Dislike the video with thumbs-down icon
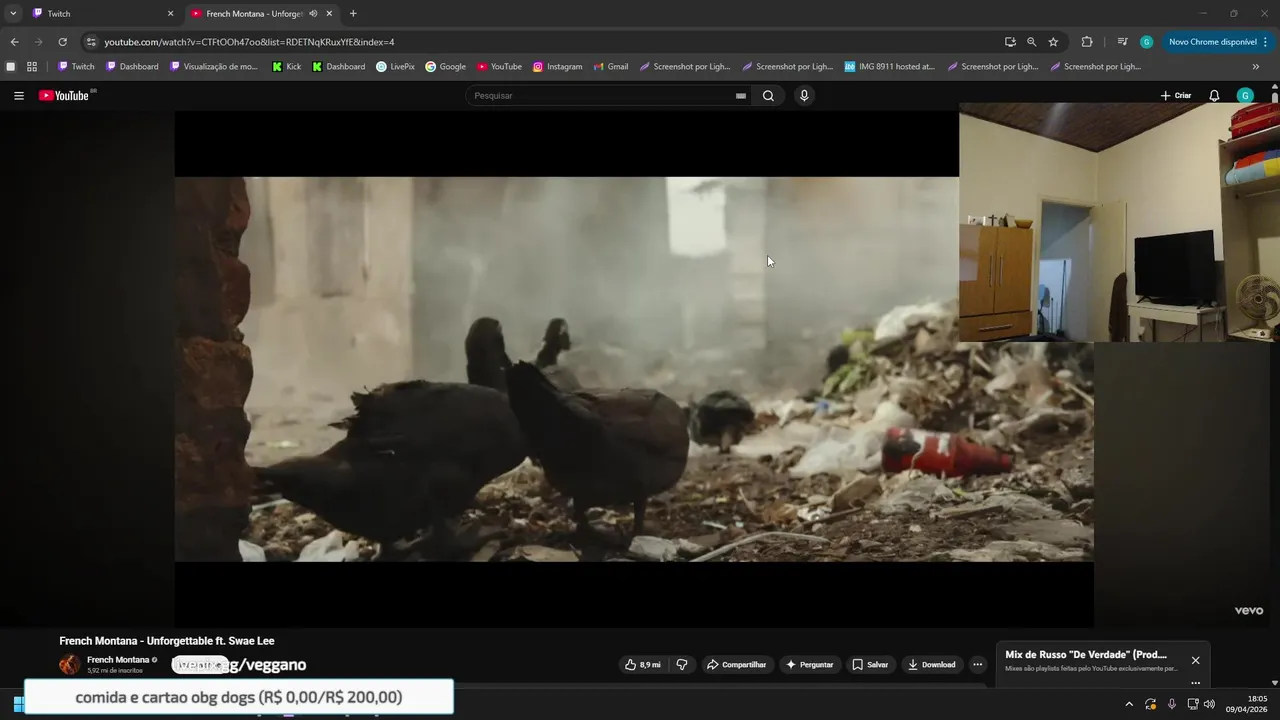Viewport: 1280px width, 720px height. pyautogui.click(x=683, y=665)
